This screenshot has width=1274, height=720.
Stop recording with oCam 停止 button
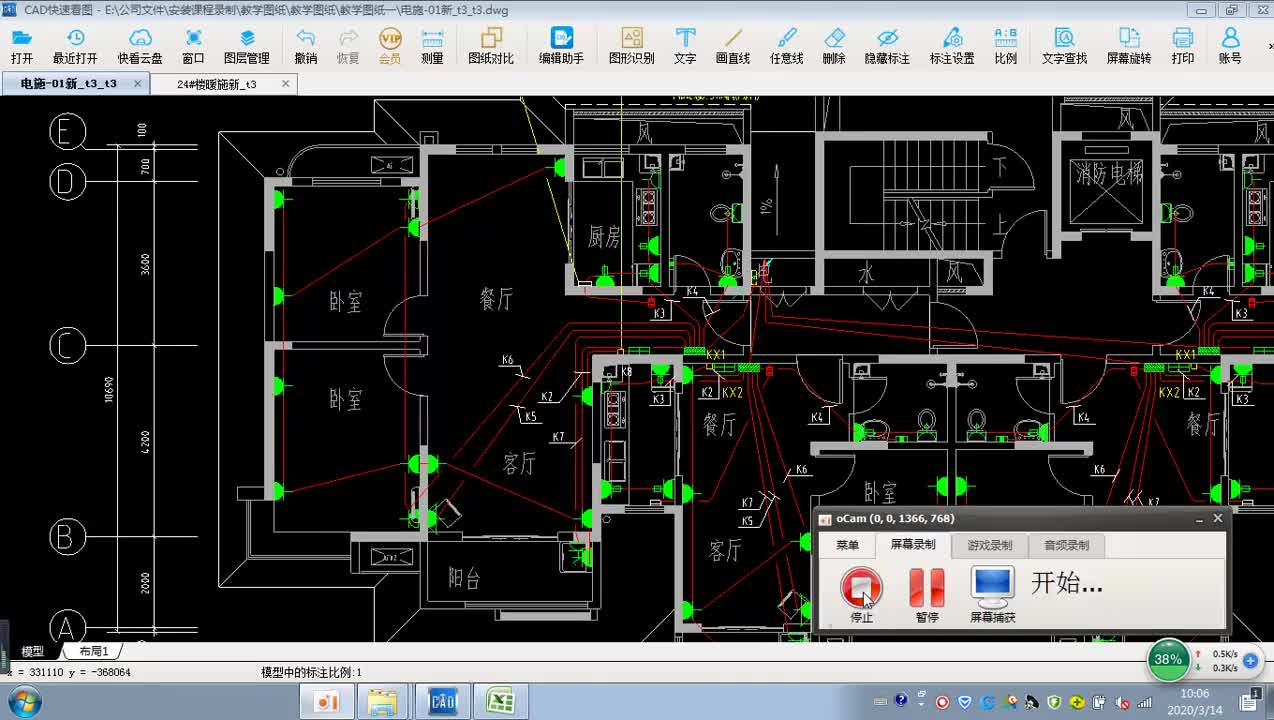pyautogui.click(x=861, y=593)
